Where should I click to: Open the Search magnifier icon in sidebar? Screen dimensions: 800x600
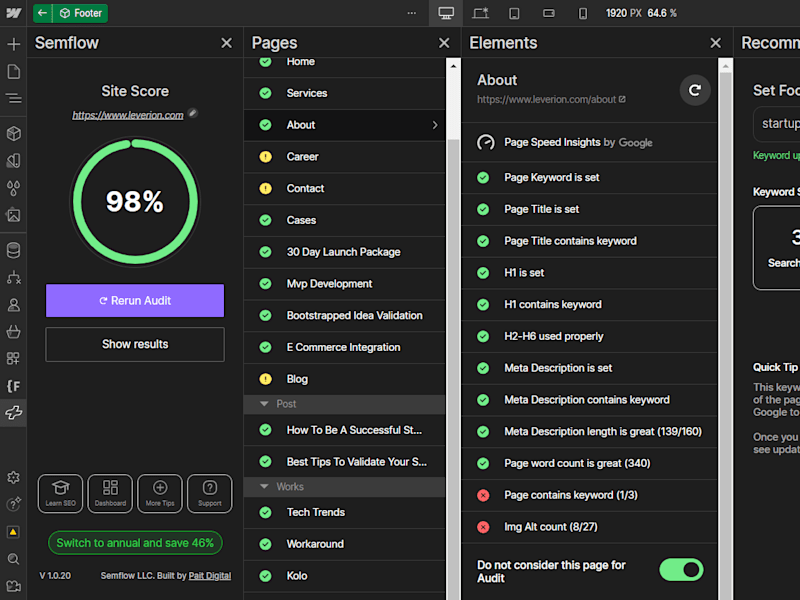coord(14,559)
